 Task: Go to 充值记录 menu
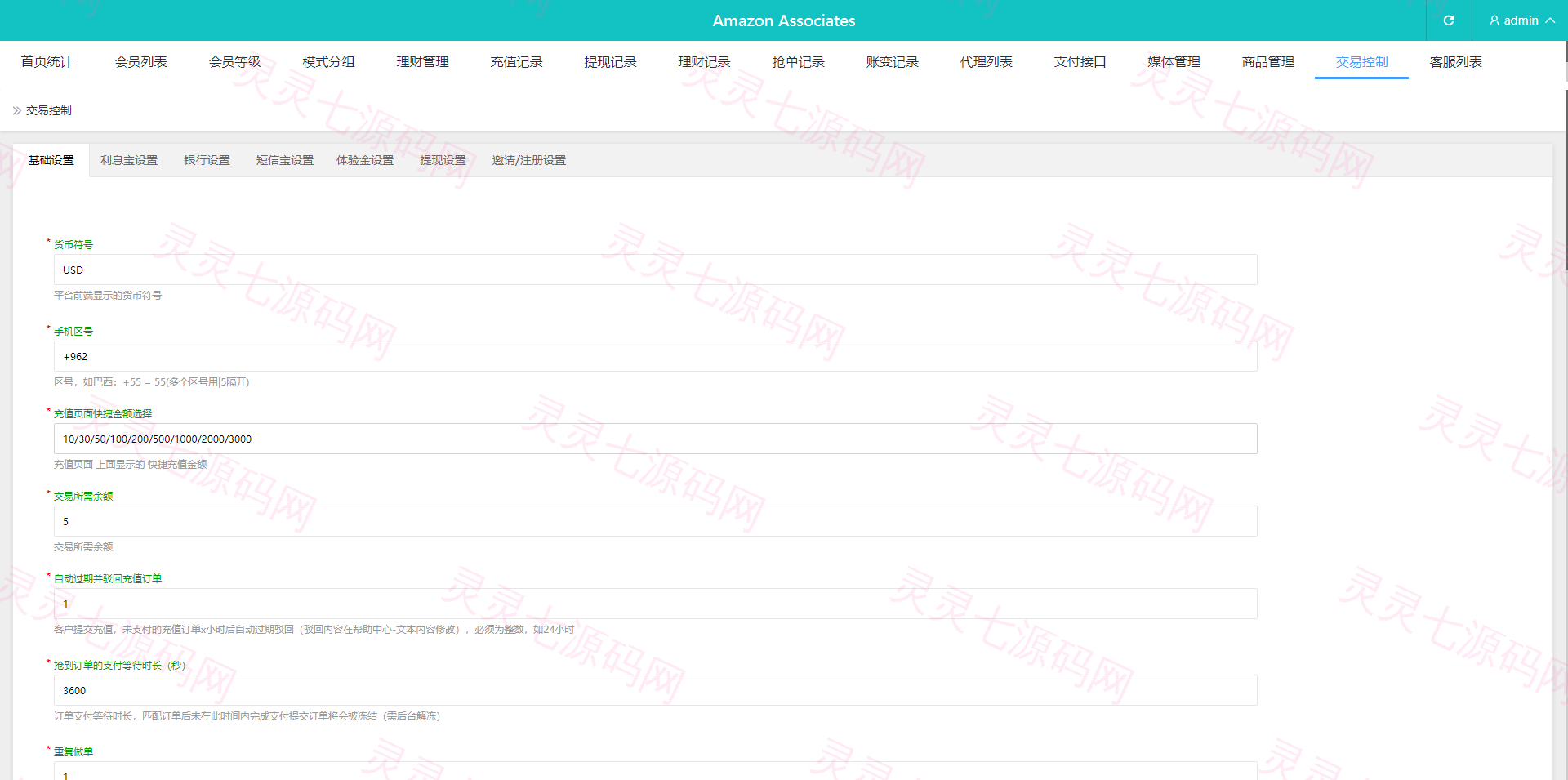[516, 62]
